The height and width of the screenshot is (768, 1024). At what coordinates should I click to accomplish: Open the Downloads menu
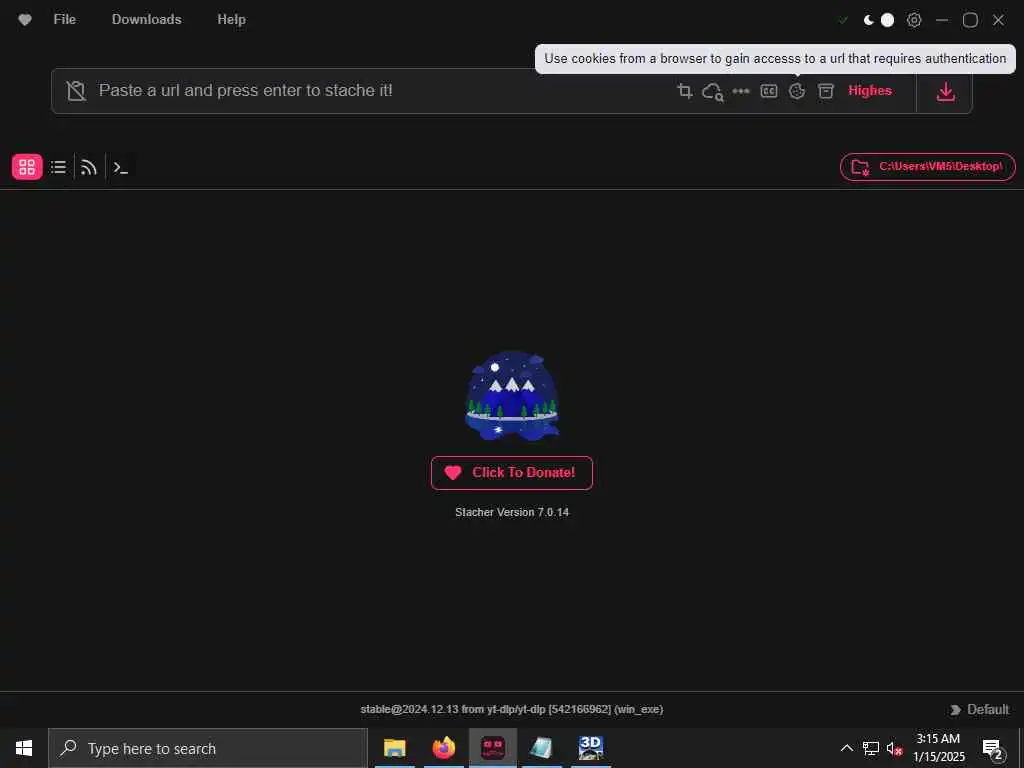point(146,20)
